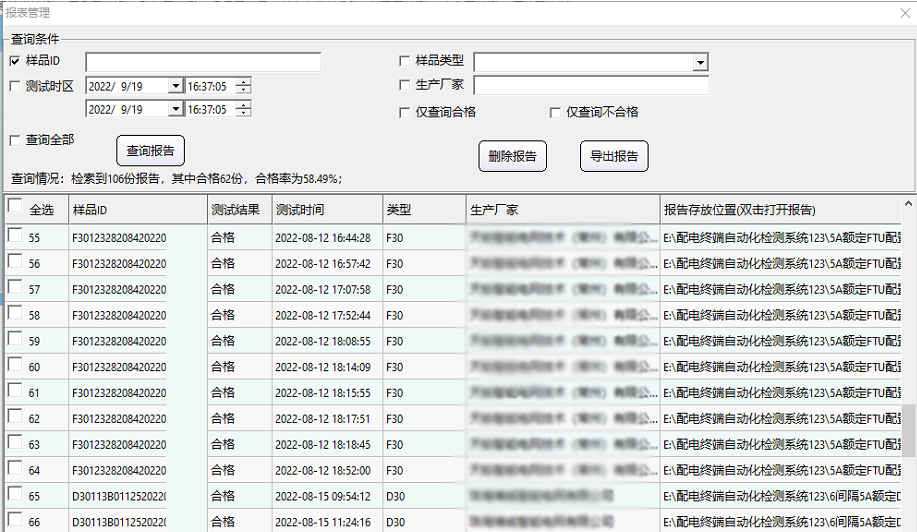Toggle the 样品ID checkbox
The width and height of the screenshot is (917, 532).
click(15, 62)
